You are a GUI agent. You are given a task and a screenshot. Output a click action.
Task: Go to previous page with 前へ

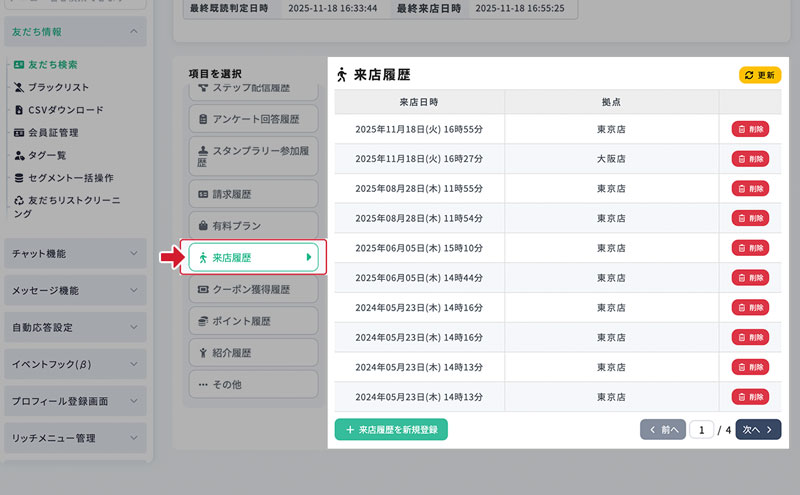click(x=662, y=430)
